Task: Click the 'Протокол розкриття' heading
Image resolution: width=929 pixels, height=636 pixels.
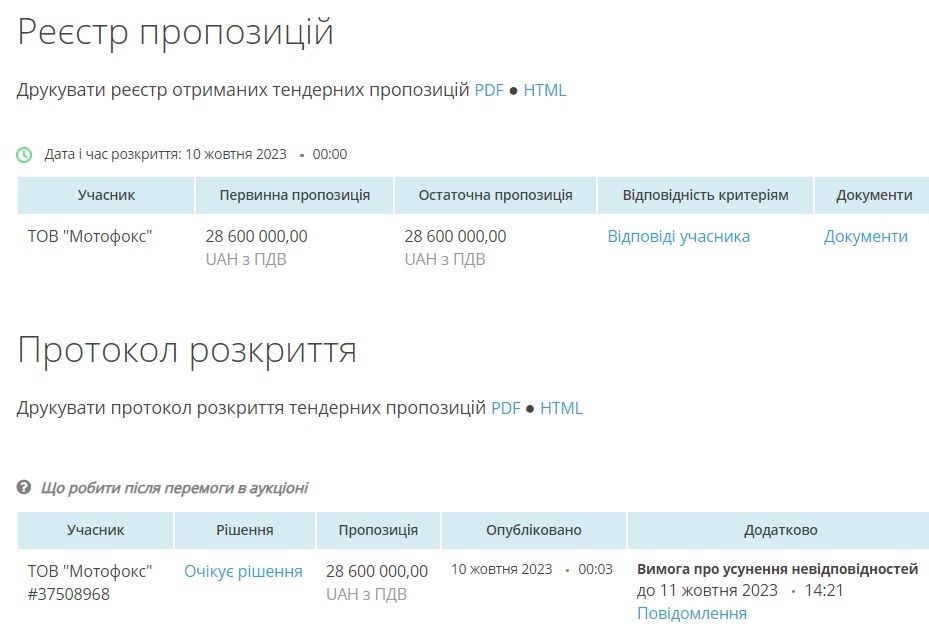Action: pyautogui.click(x=187, y=350)
